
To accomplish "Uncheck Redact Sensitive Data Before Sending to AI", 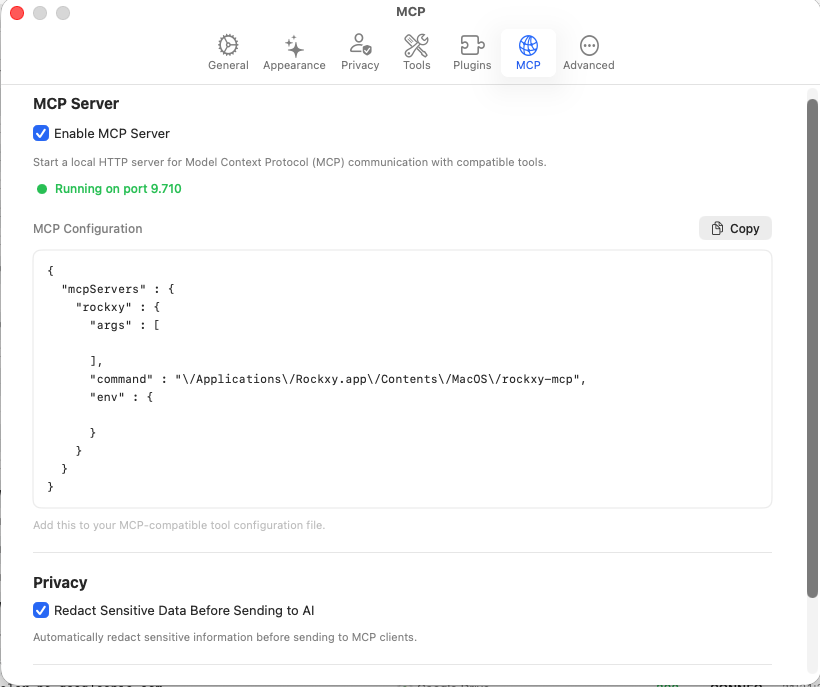I will (41, 610).
